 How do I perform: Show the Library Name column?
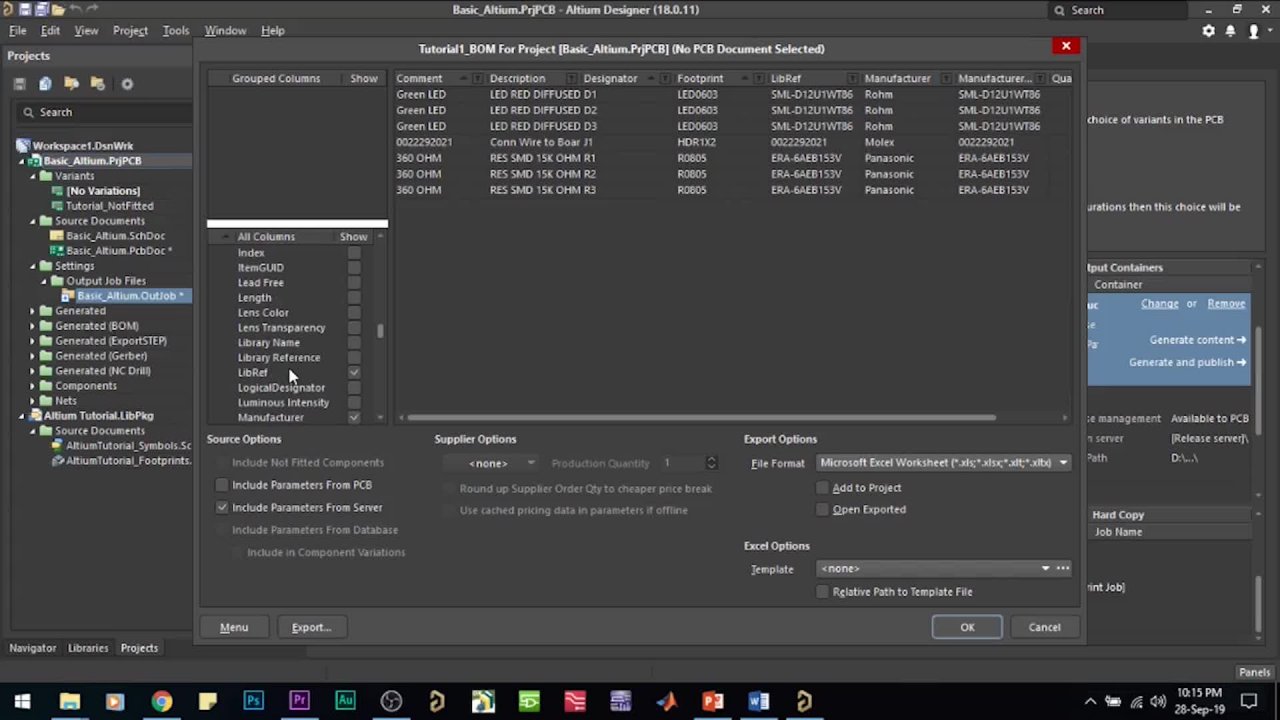click(x=354, y=342)
